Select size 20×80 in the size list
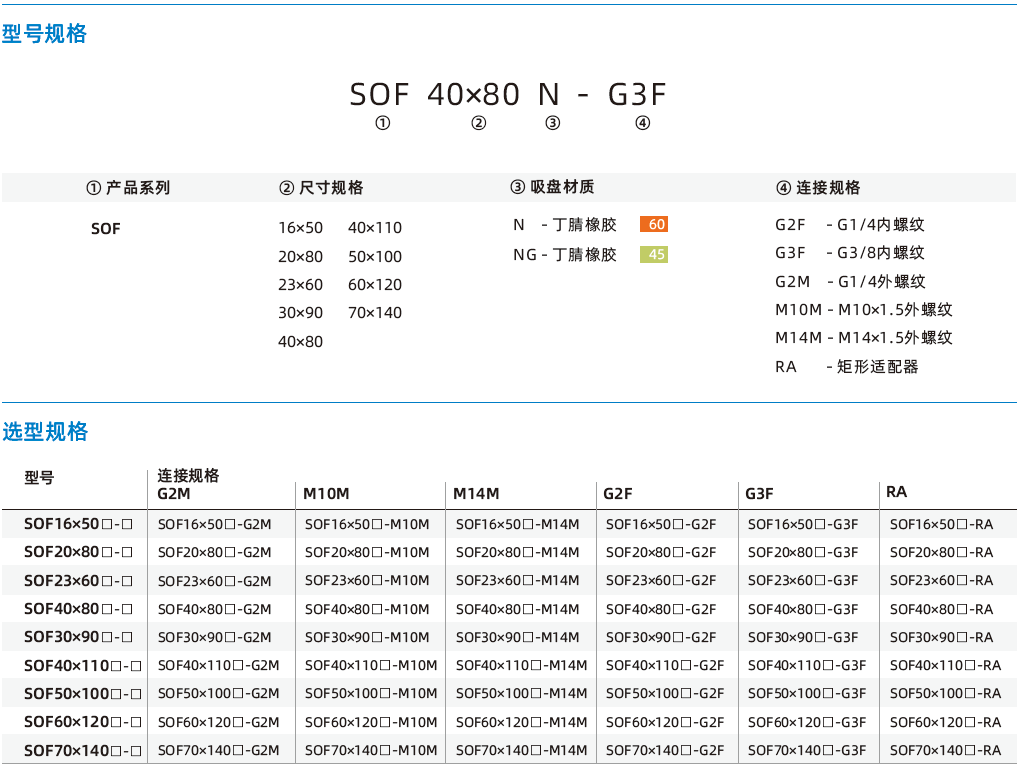The height and width of the screenshot is (770, 1019). (300, 257)
